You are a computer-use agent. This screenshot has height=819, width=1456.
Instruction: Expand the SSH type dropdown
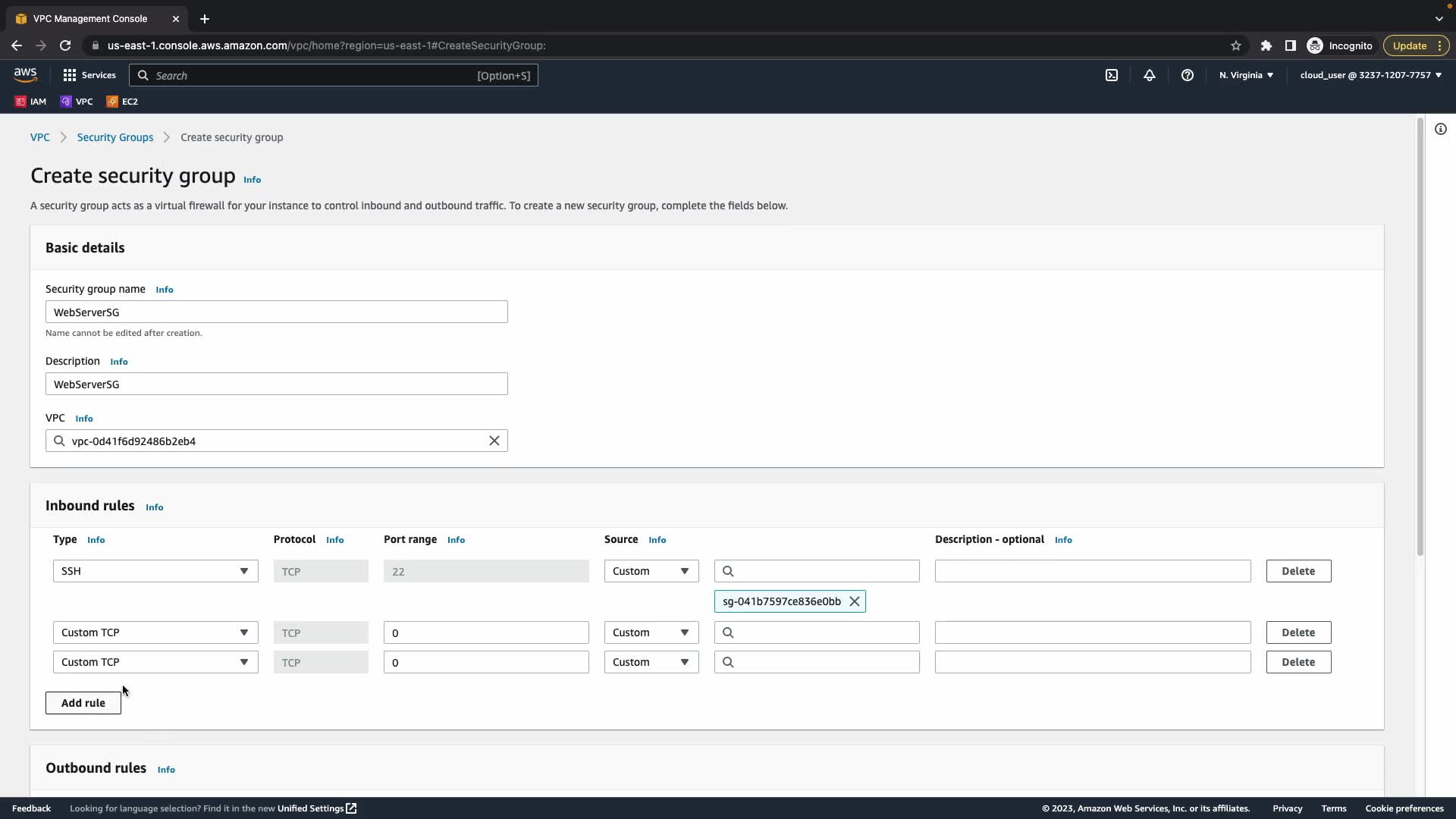point(155,571)
